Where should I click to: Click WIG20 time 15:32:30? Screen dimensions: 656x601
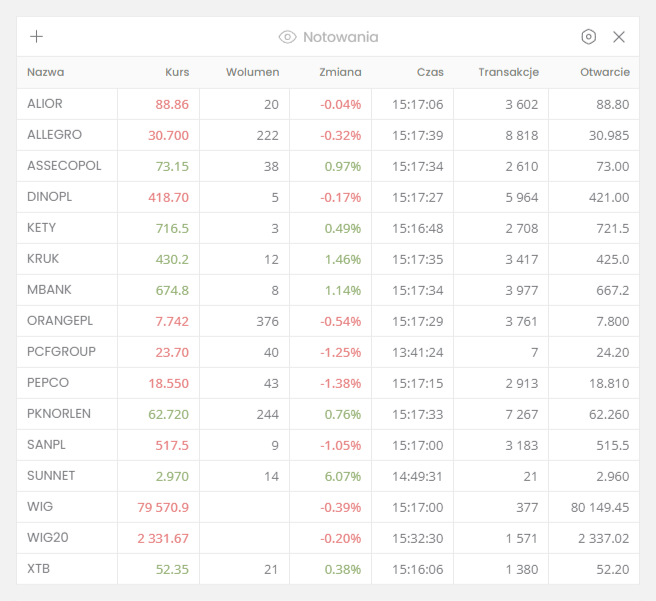[x=418, y=538]
